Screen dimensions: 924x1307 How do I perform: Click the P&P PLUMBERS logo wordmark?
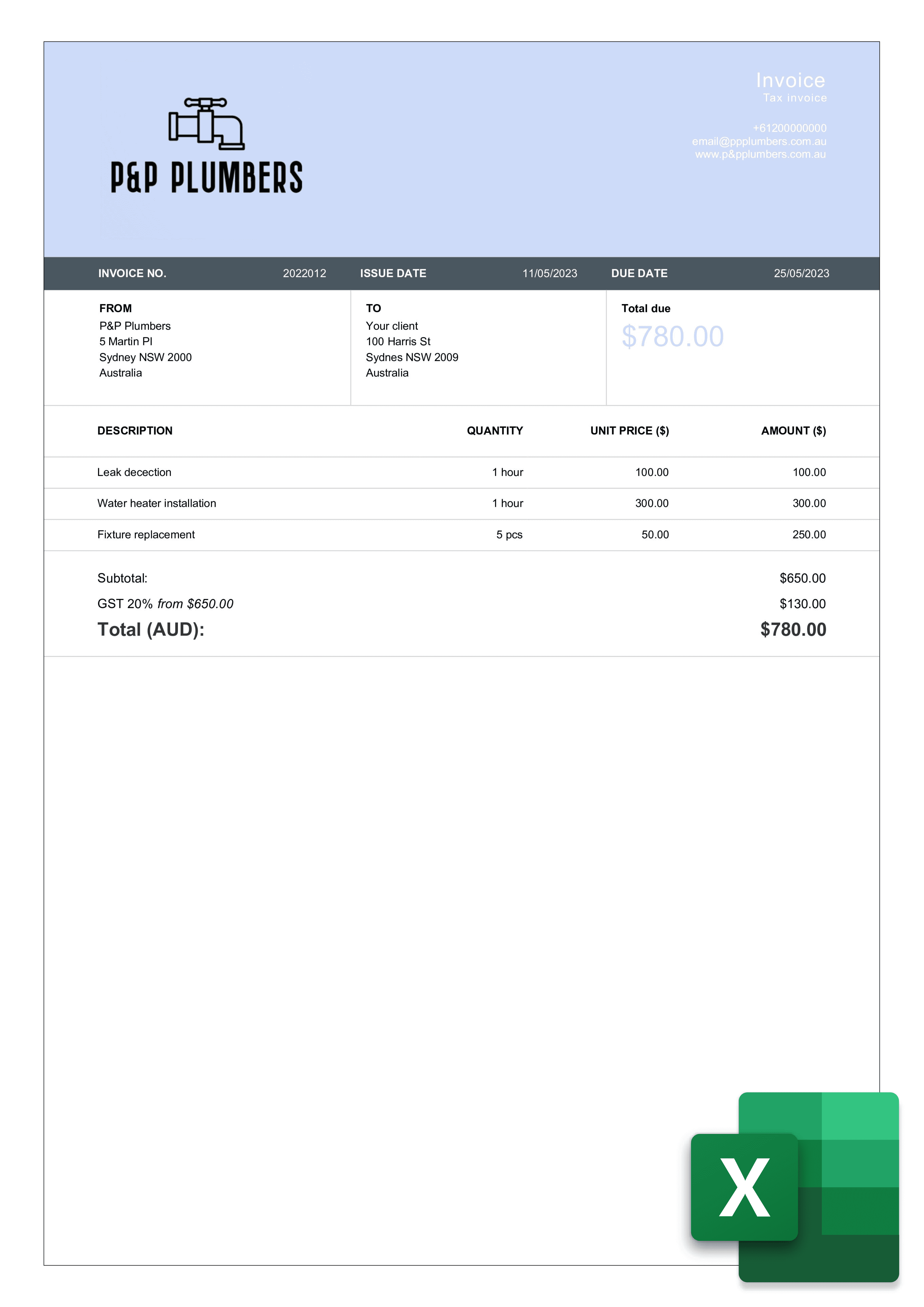[206, 177]
